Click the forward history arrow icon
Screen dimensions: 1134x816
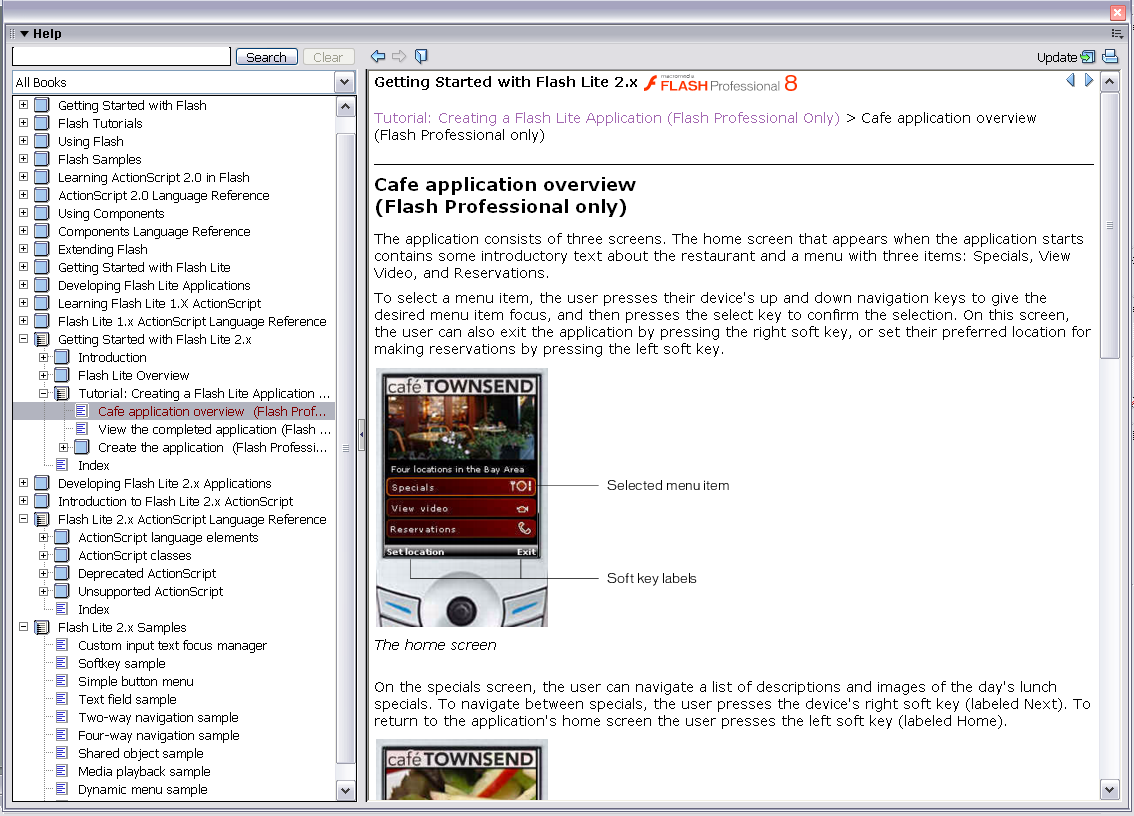click(399, 57)
